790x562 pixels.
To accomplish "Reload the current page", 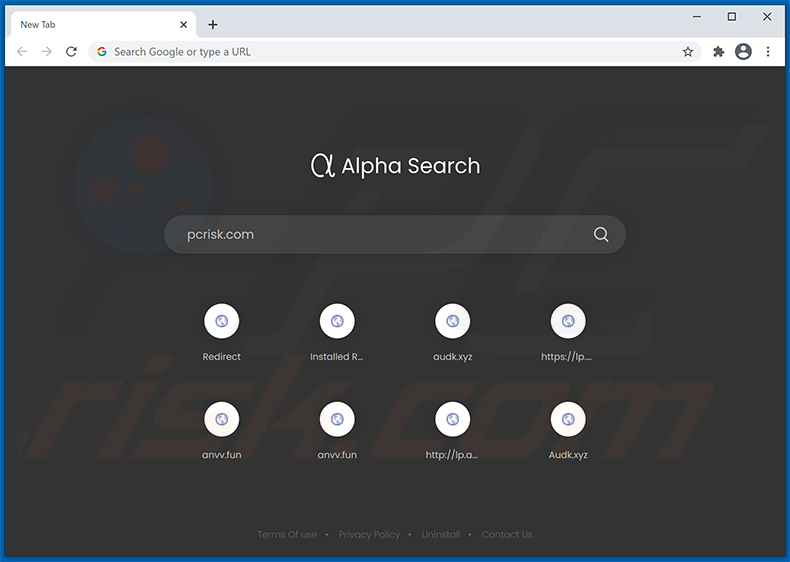I will pos(72,51).
